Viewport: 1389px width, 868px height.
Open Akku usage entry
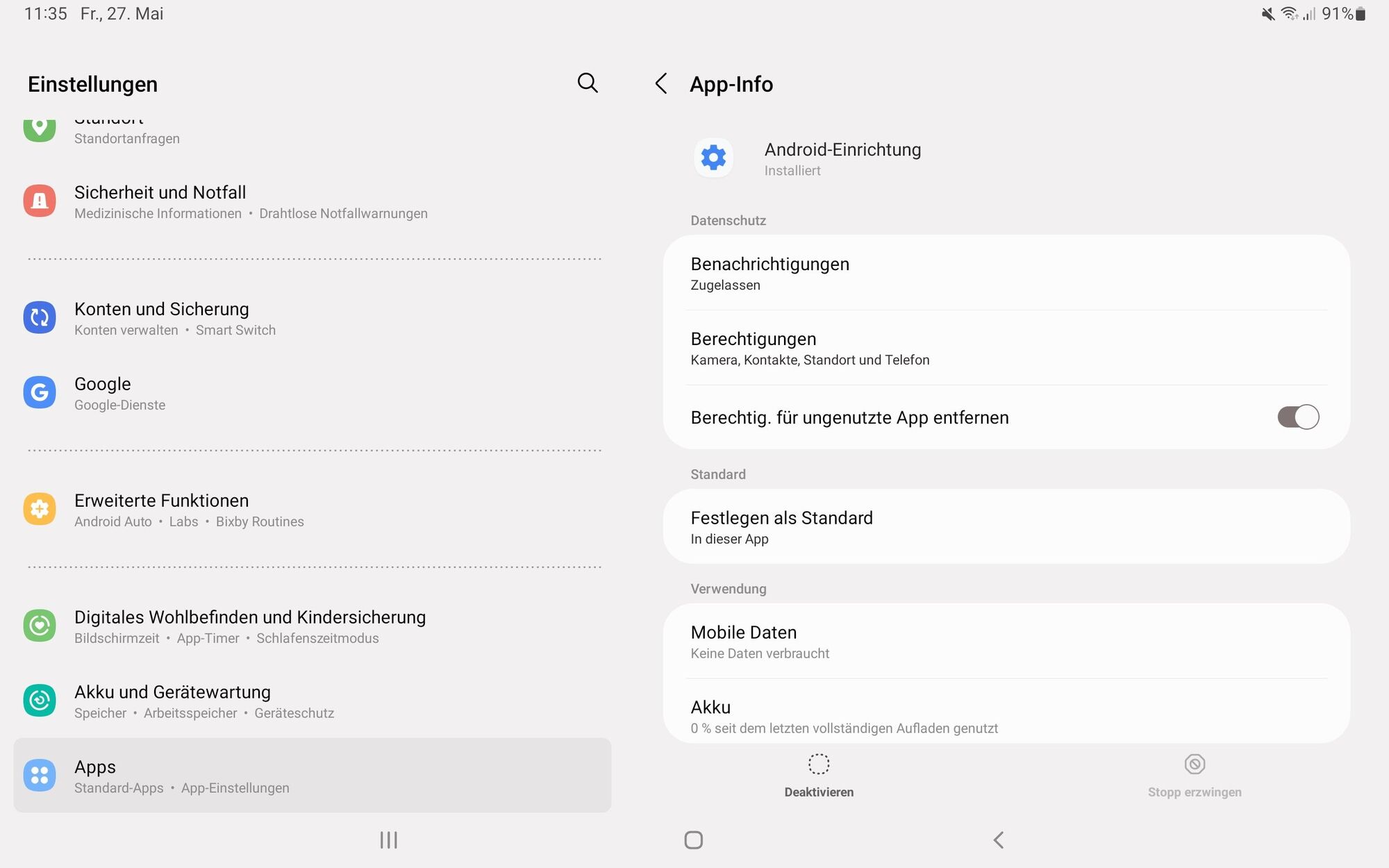pyautogui.click(x=1006, y=716)
